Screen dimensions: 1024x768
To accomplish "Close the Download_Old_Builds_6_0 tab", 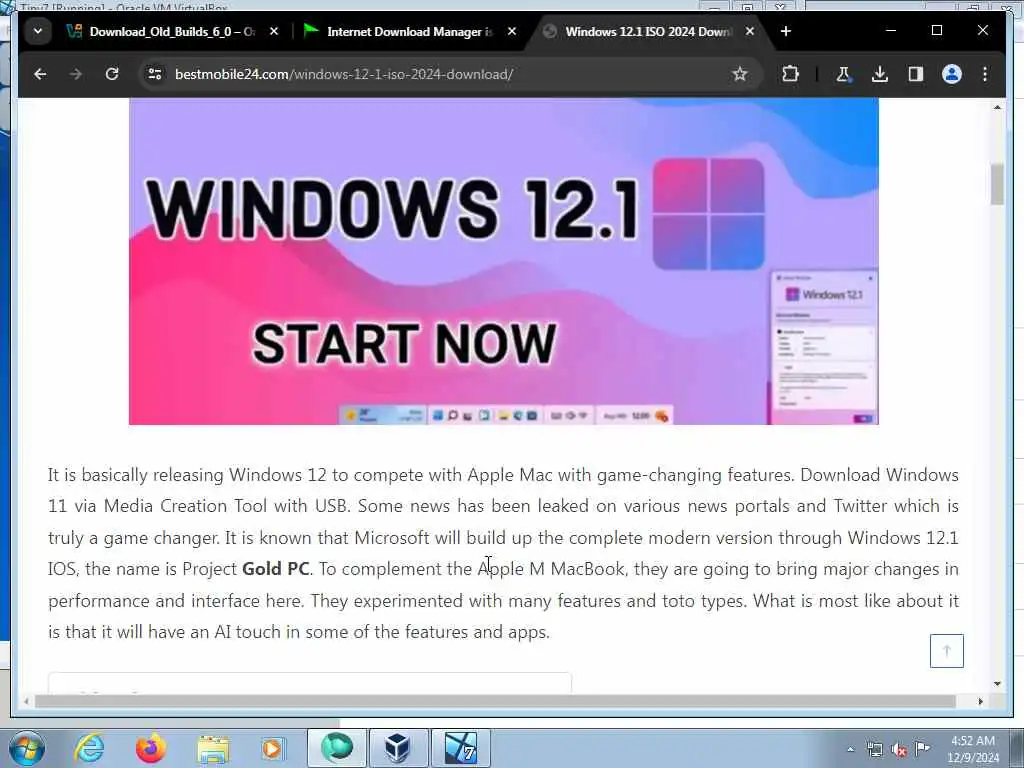I will coord(274,31).
